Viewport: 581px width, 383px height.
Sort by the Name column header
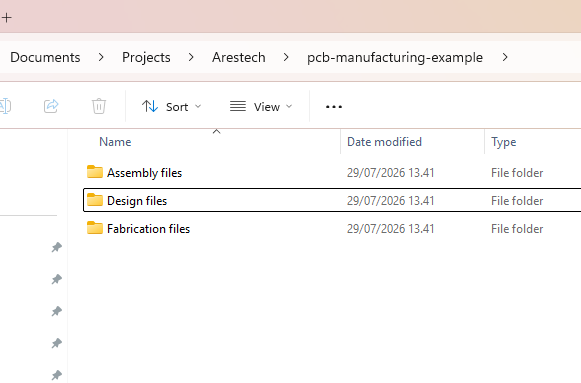click(115, 142)
